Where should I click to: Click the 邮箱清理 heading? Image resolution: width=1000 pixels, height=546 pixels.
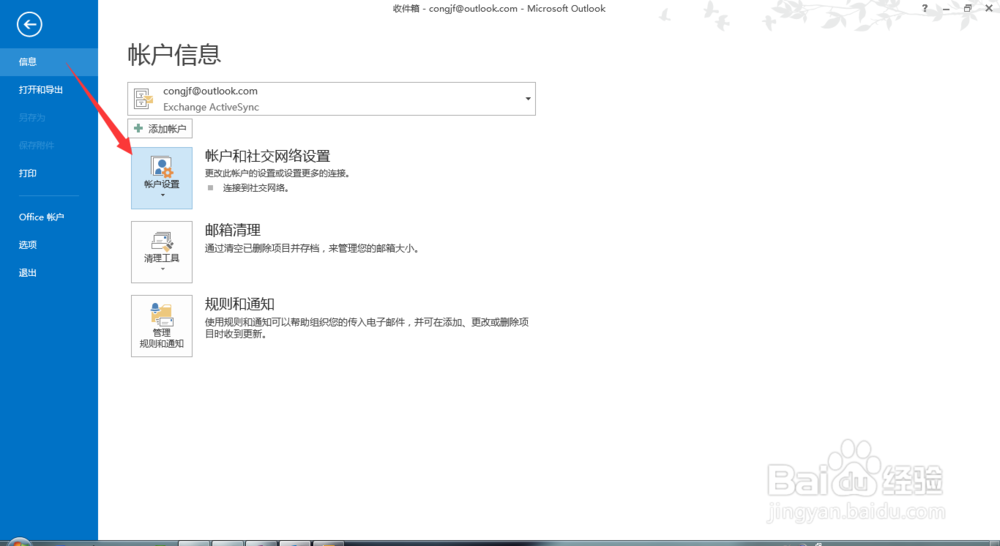click(233, 230)
